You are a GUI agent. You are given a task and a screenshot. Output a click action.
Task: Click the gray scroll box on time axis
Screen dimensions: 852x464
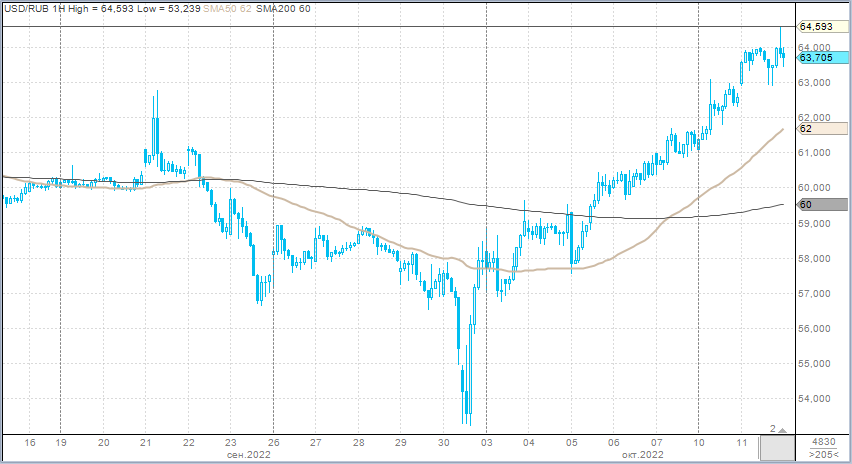coord(776,447)
